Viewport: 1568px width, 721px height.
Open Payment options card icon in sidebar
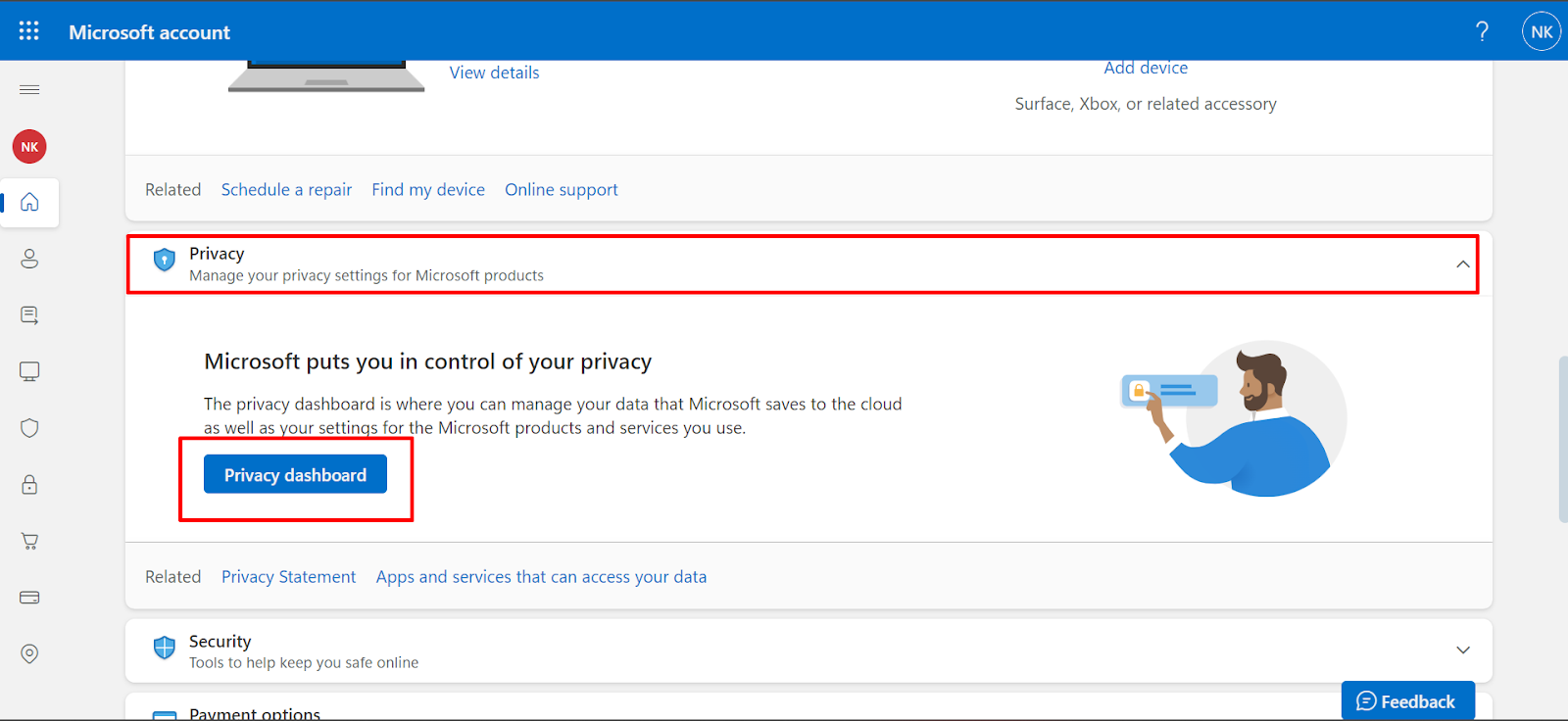click(x=29, y=598)
